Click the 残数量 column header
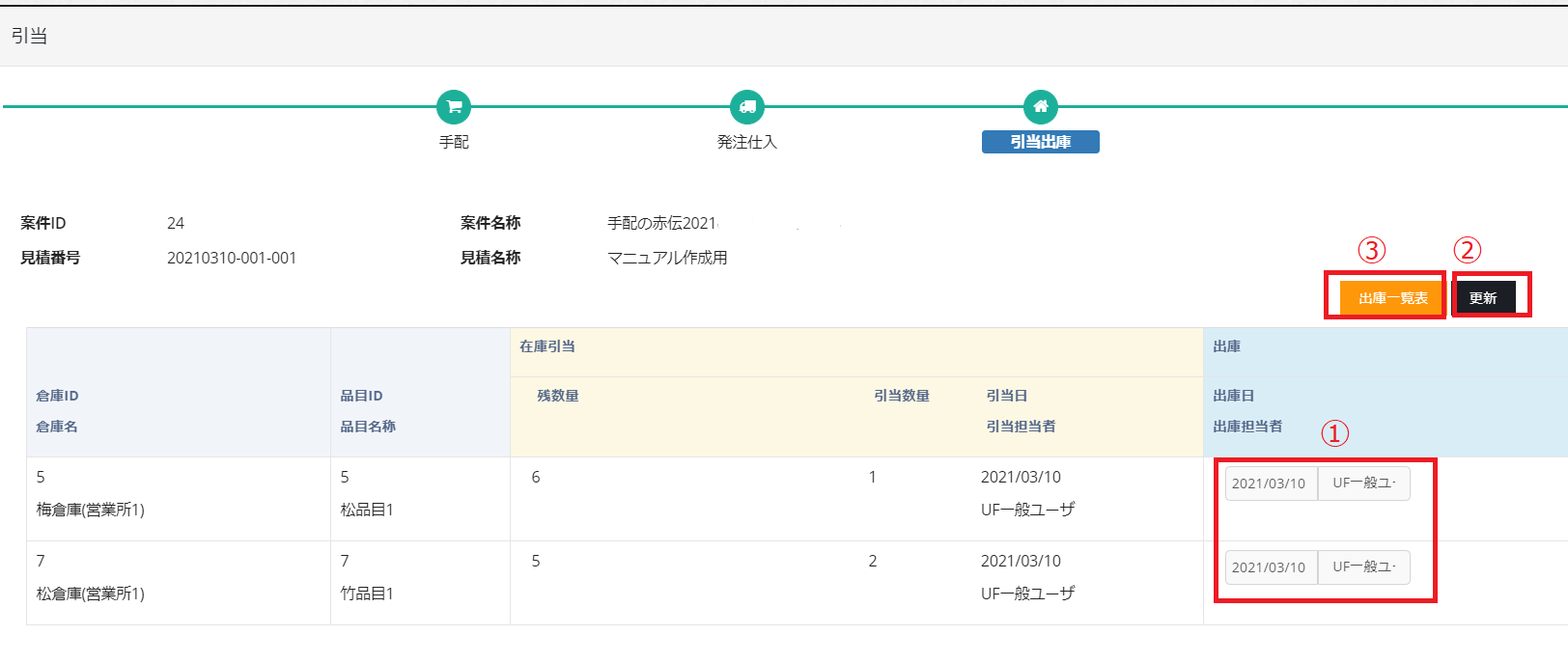 [x=558, y=396]
